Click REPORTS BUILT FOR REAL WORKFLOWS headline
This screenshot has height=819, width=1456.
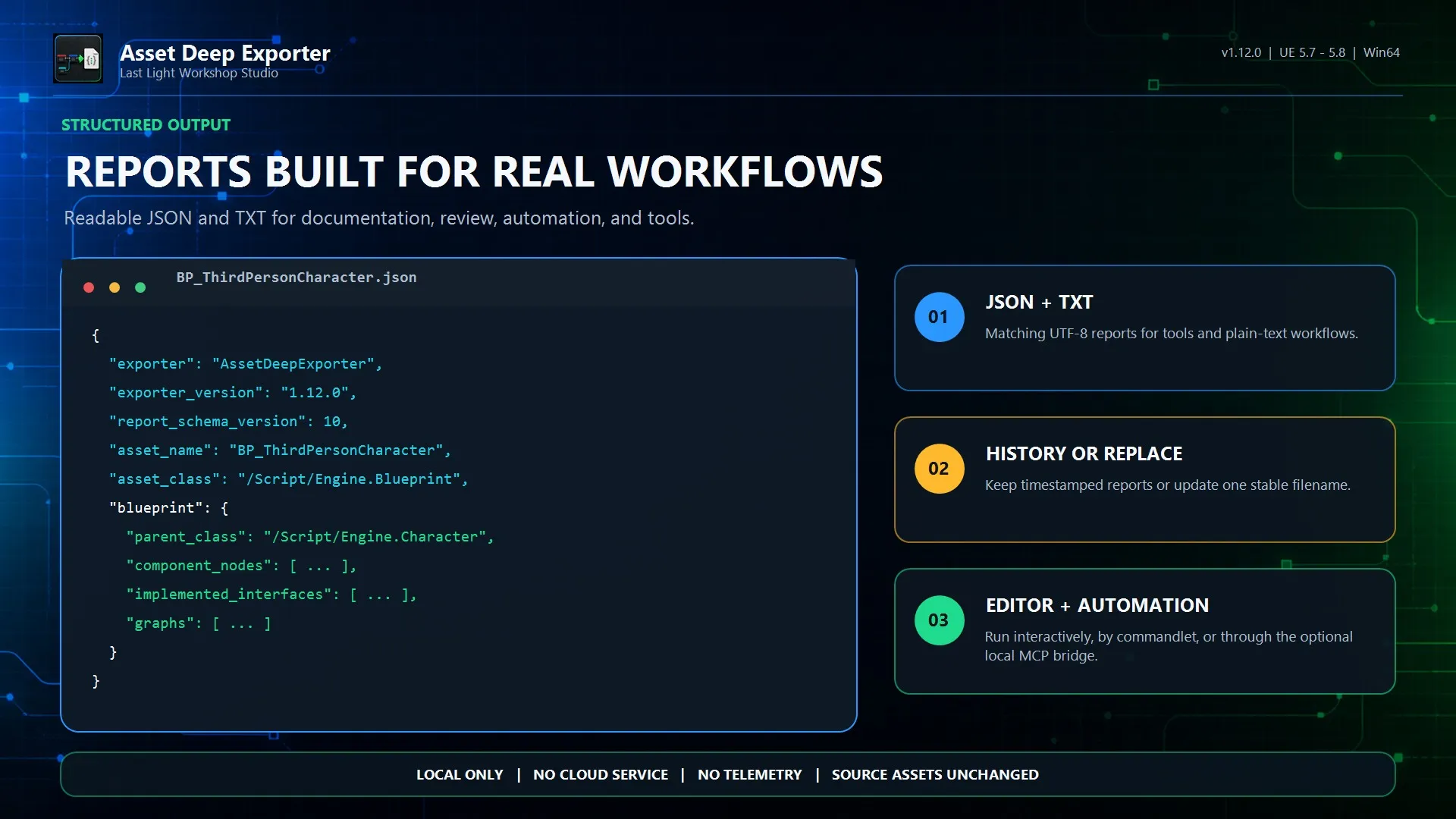pyautogui.click(x=474, y=171)
